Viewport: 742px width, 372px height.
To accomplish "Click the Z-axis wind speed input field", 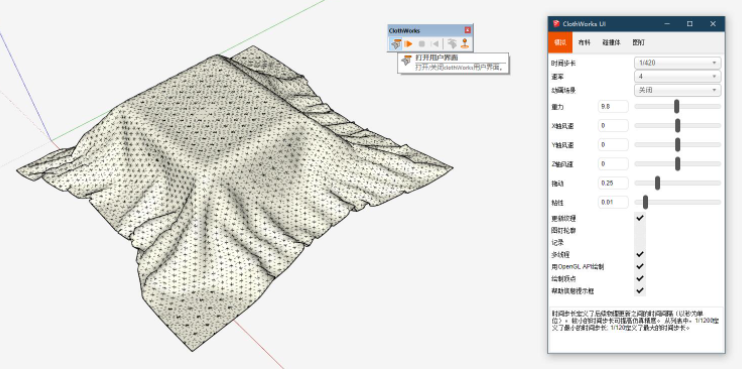I will click(613, 164).
